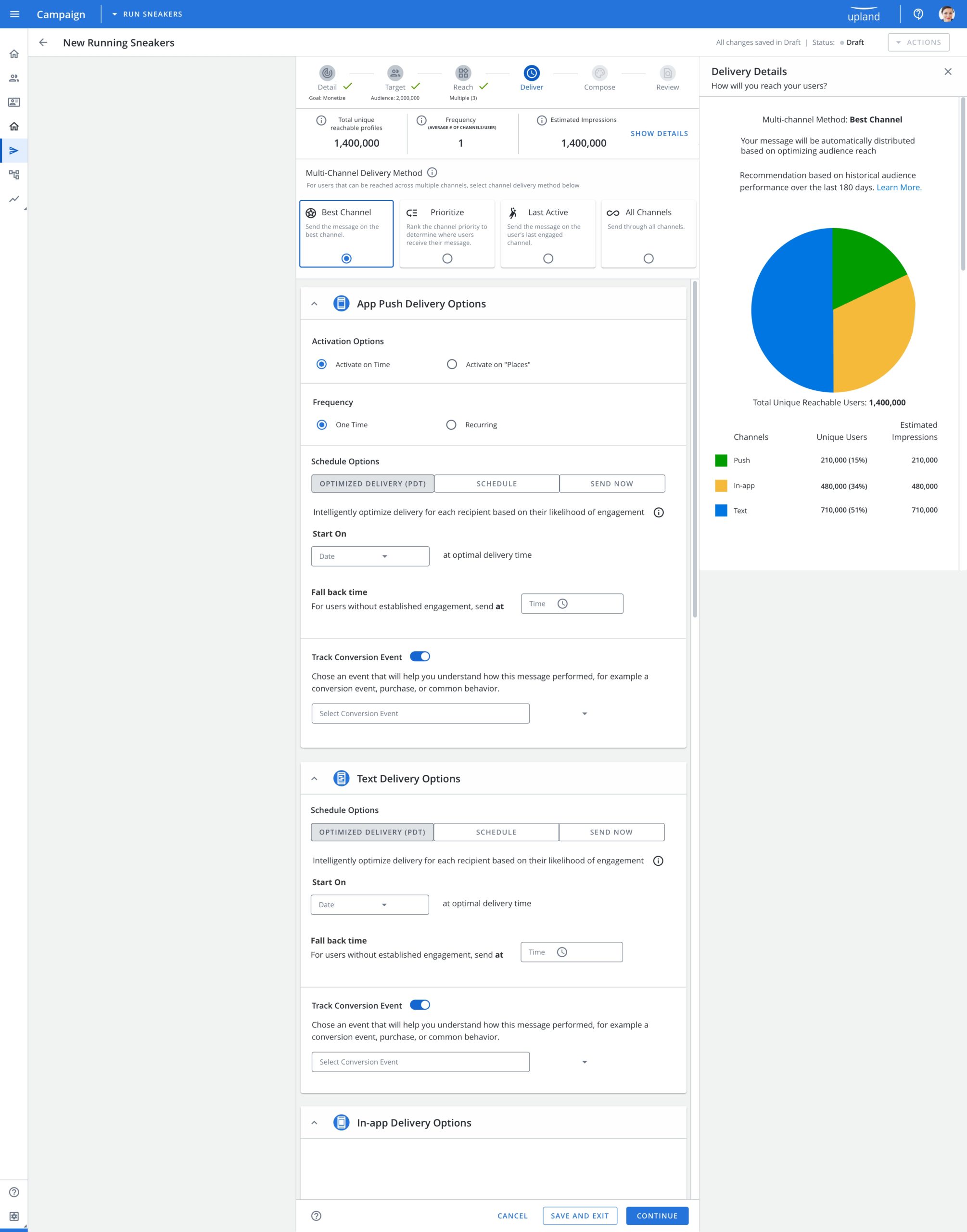This screenshot has height=1232, width=967.
Task: Show info for Estimated Impressions
Action: click(x=542, y=120)
